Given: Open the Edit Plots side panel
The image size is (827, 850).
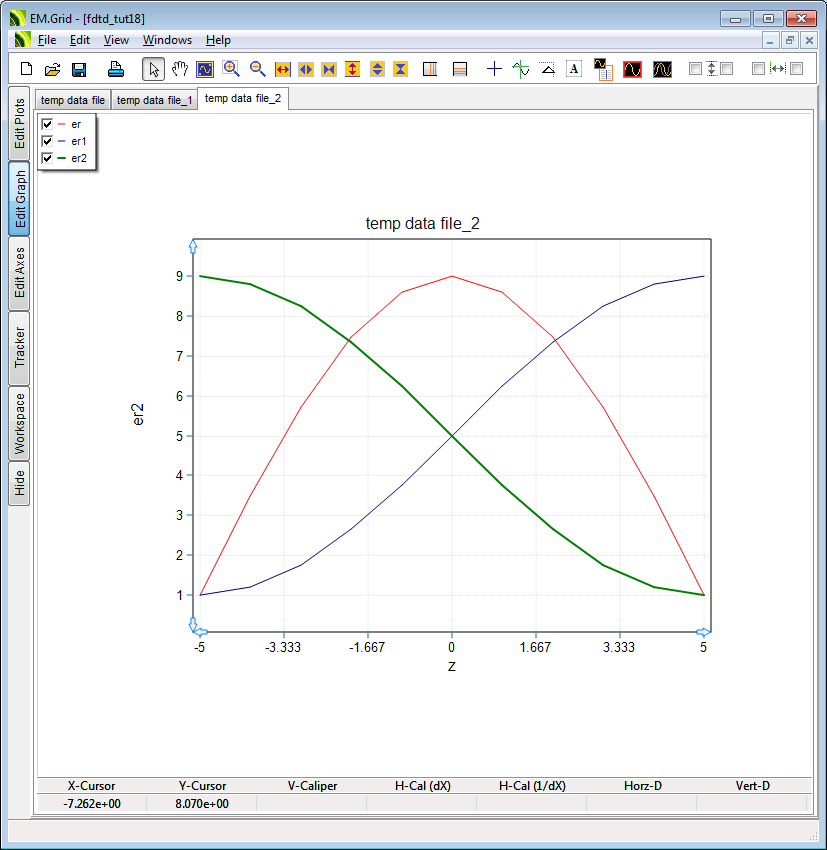Looking at the screenshot, I should (x=19, y=124).
